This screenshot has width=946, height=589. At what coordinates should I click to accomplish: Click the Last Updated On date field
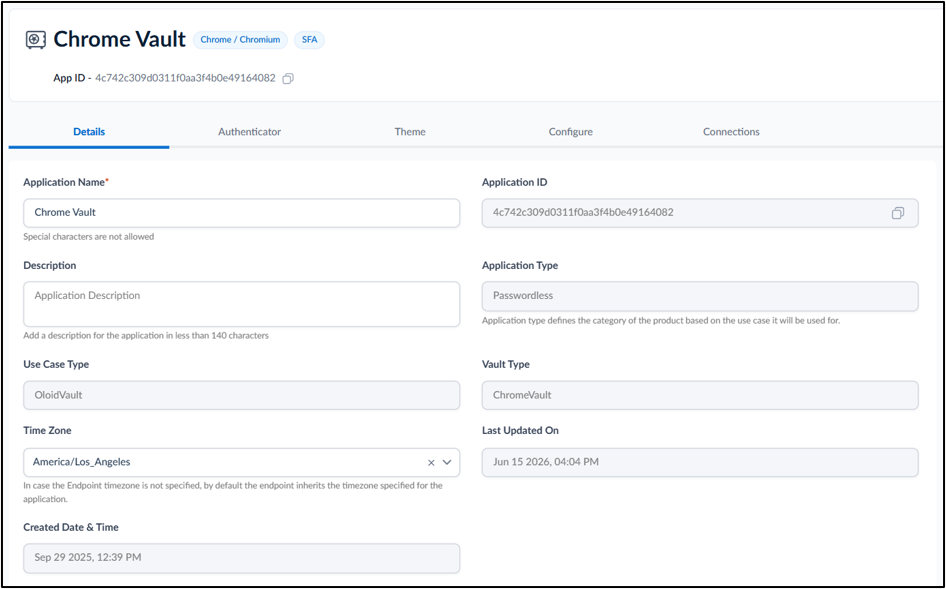click(700, 462)
